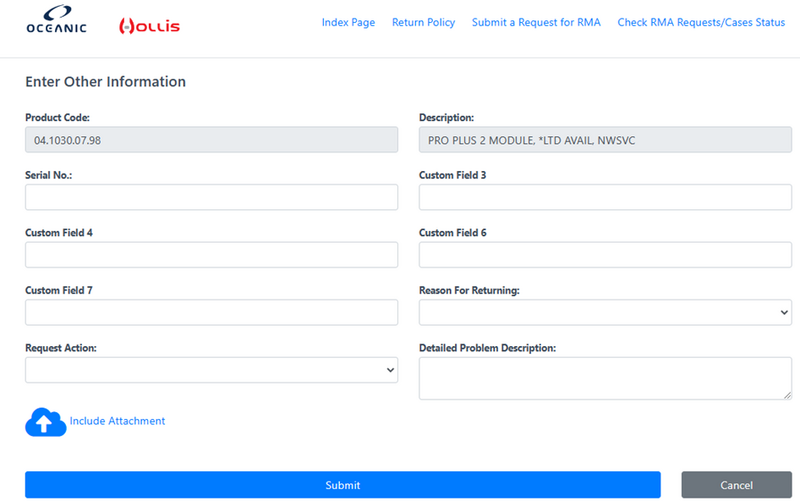
Task: Expand the Request Action dropdown
Action: 211,370
